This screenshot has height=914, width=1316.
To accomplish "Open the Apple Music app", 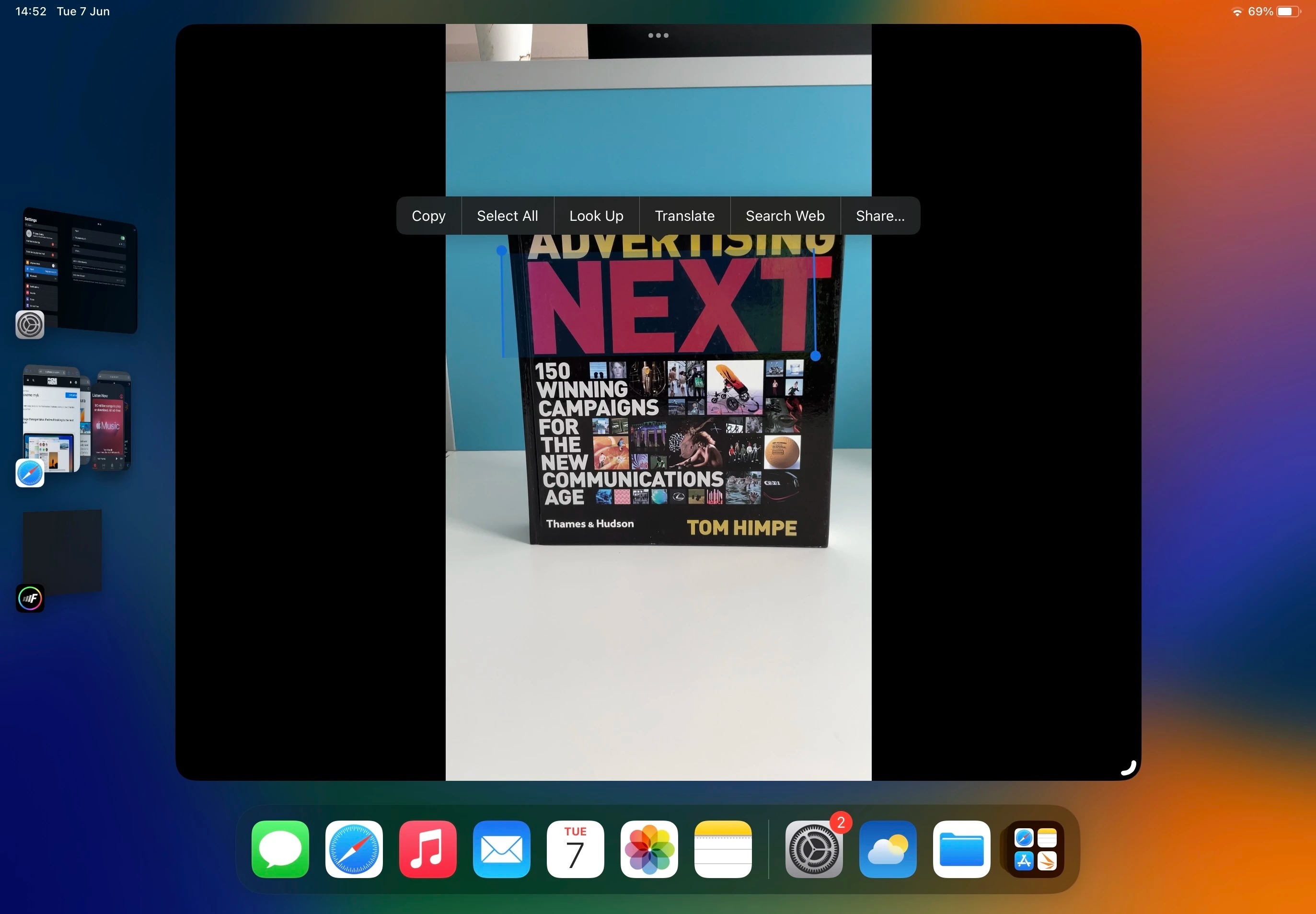I will click(x=427, y=849).
